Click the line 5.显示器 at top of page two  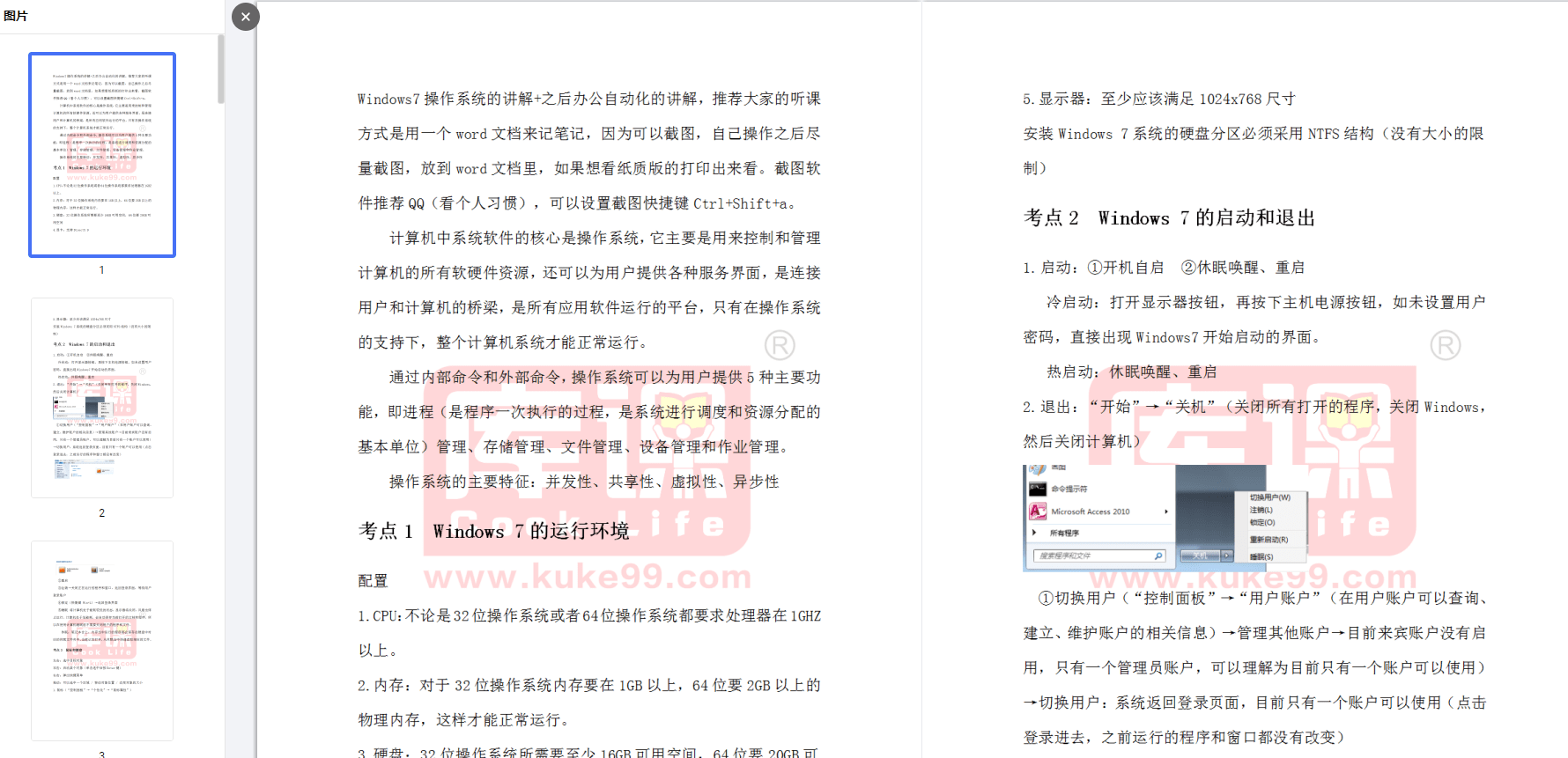click(1159, 99)
